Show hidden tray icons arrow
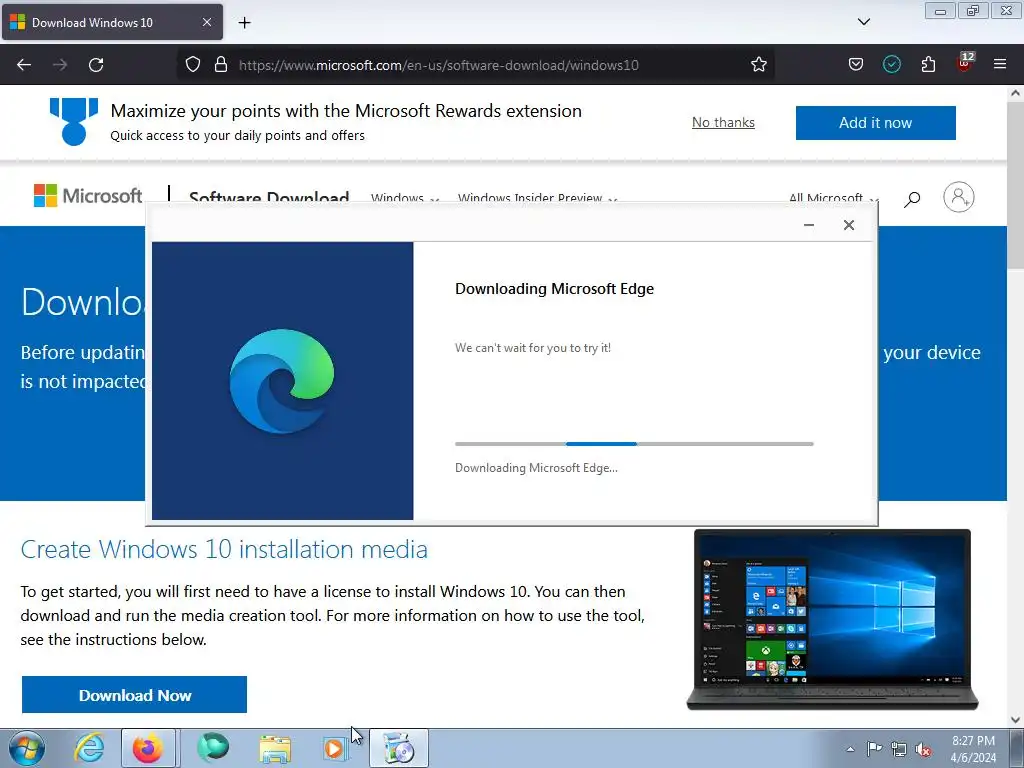This screenshot has height=768, width=1024. pos(850,749)
